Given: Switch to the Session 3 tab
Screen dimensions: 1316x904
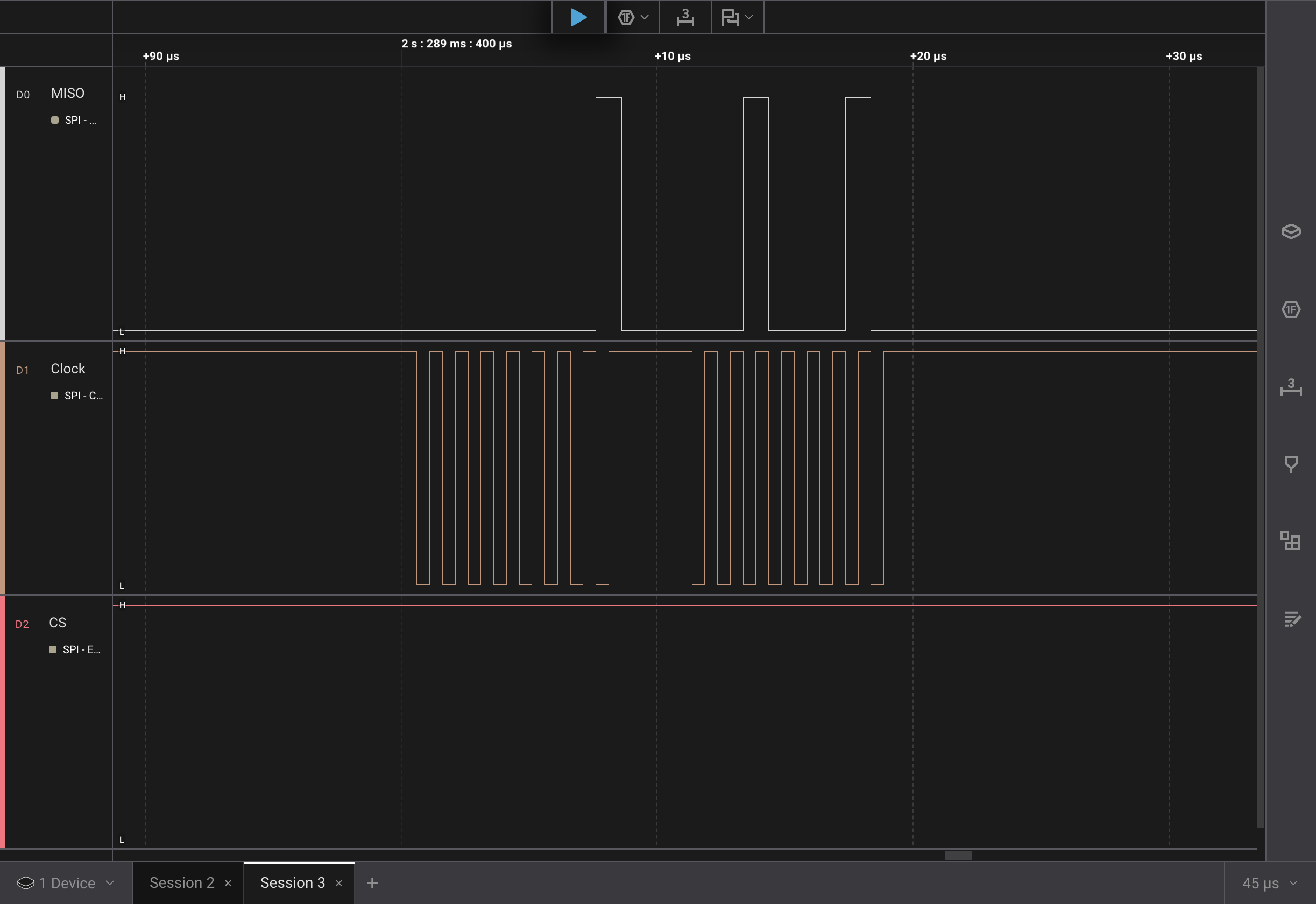Looking at the screenshot, I should click(292, 882).
